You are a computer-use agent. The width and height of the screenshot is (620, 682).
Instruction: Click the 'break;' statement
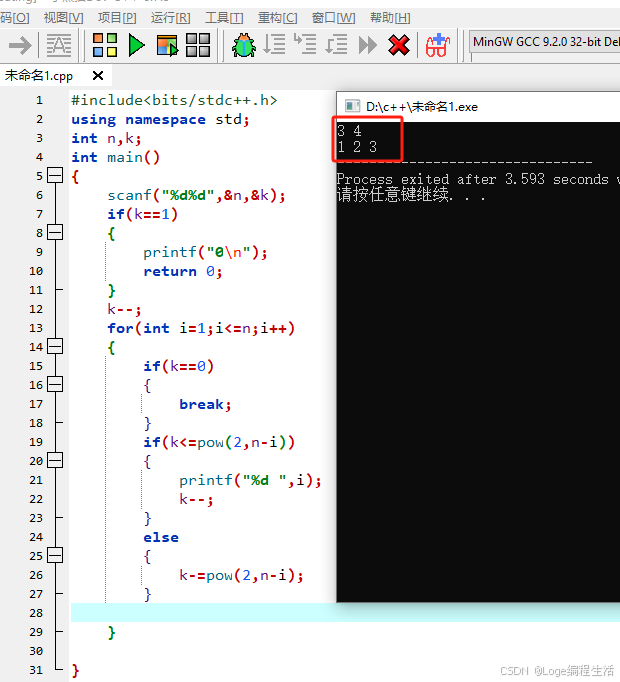pyautogui.click(x=205, y=405)
